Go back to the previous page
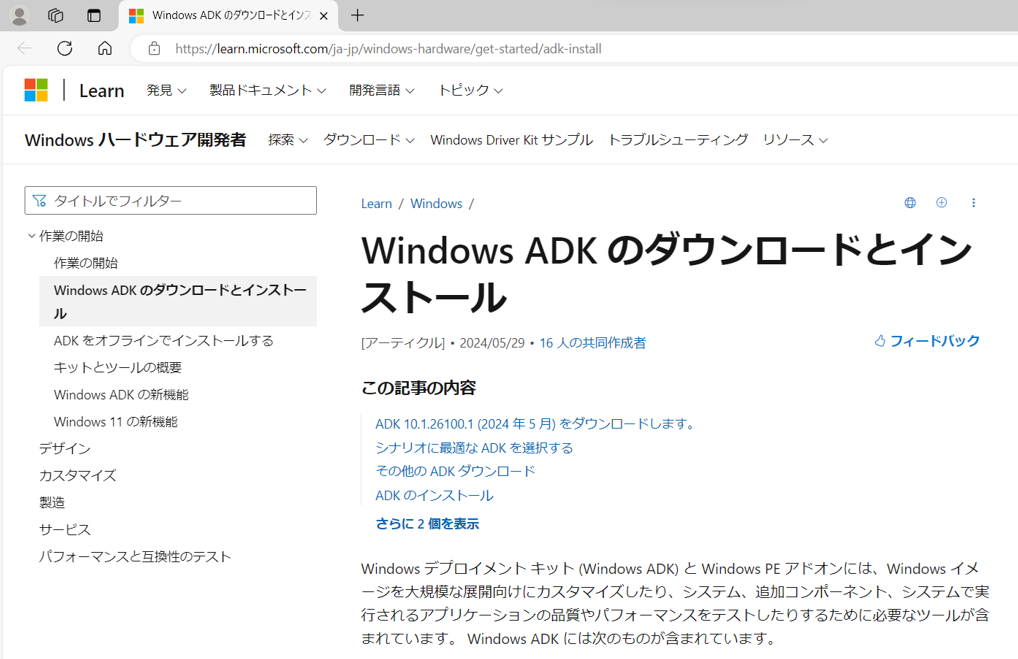The height and width of the screenshot is (659, 1018). coord(25,48)
